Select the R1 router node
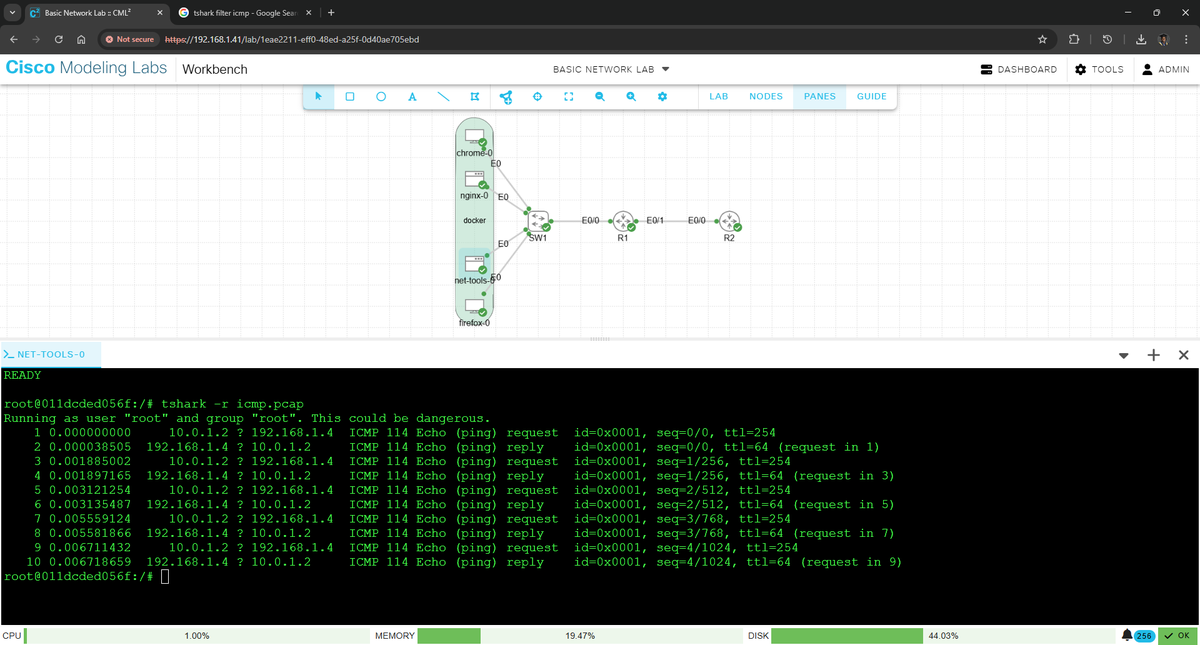This screenshot has width=1200, height=645. [x=623, y=221]
